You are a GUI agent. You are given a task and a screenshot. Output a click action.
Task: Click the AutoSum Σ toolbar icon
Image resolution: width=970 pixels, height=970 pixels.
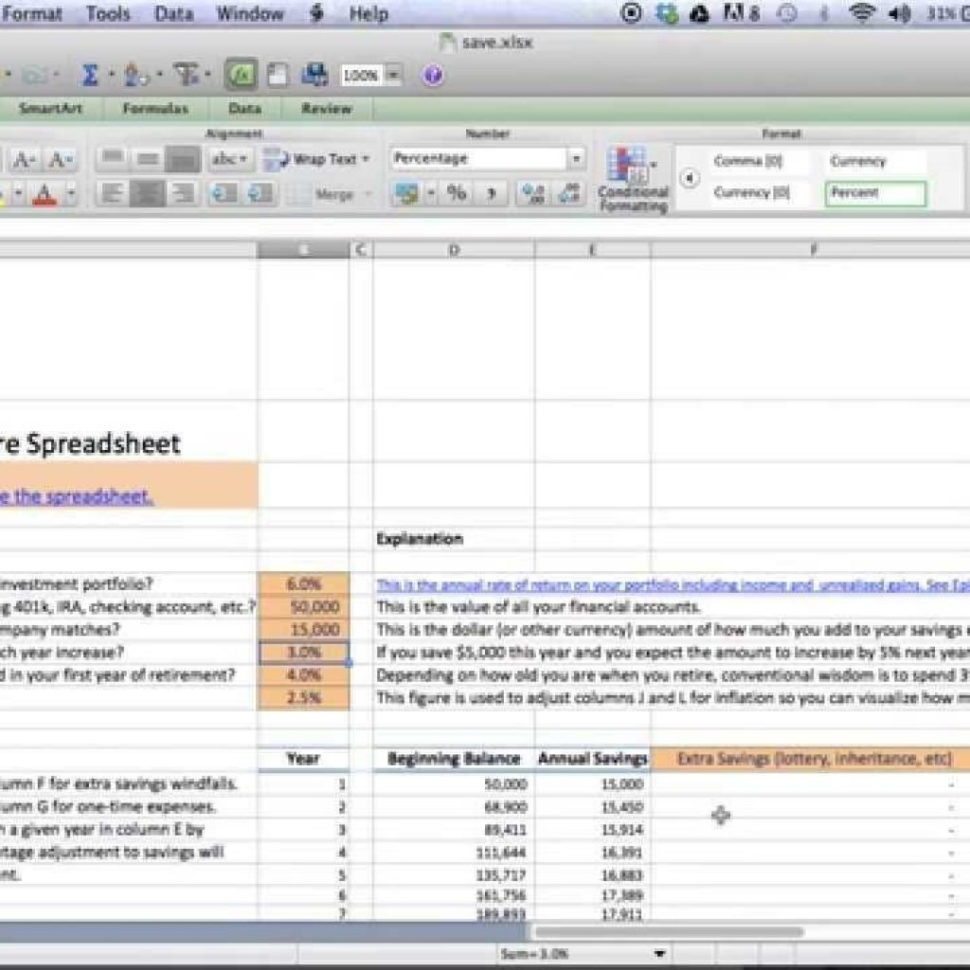click(92, 74)
